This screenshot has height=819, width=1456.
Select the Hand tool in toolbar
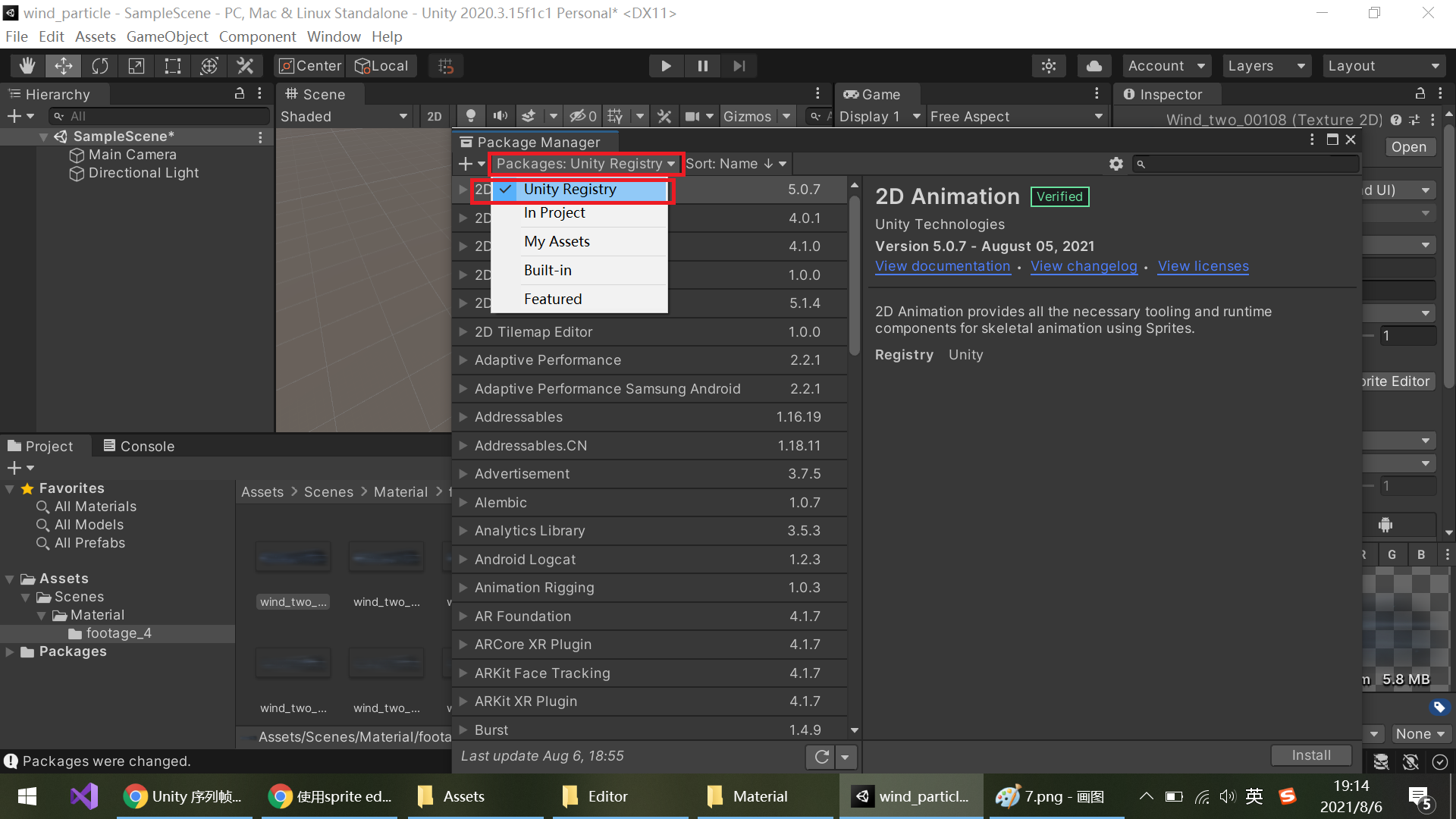coord(27,66)
